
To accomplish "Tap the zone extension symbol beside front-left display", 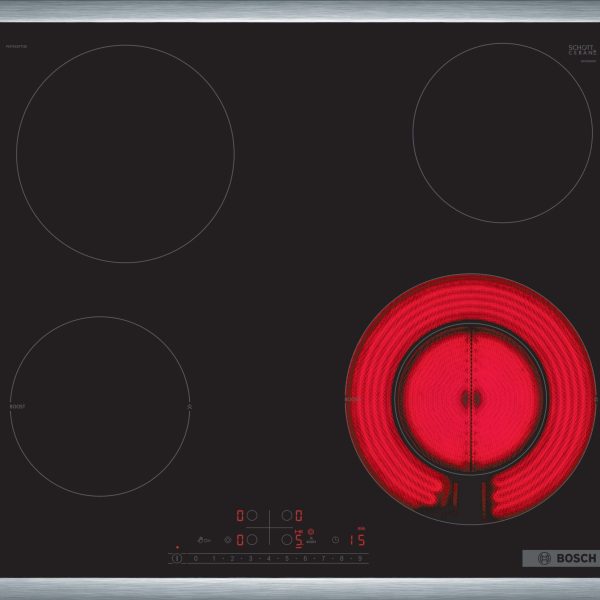I will point(228,540).
